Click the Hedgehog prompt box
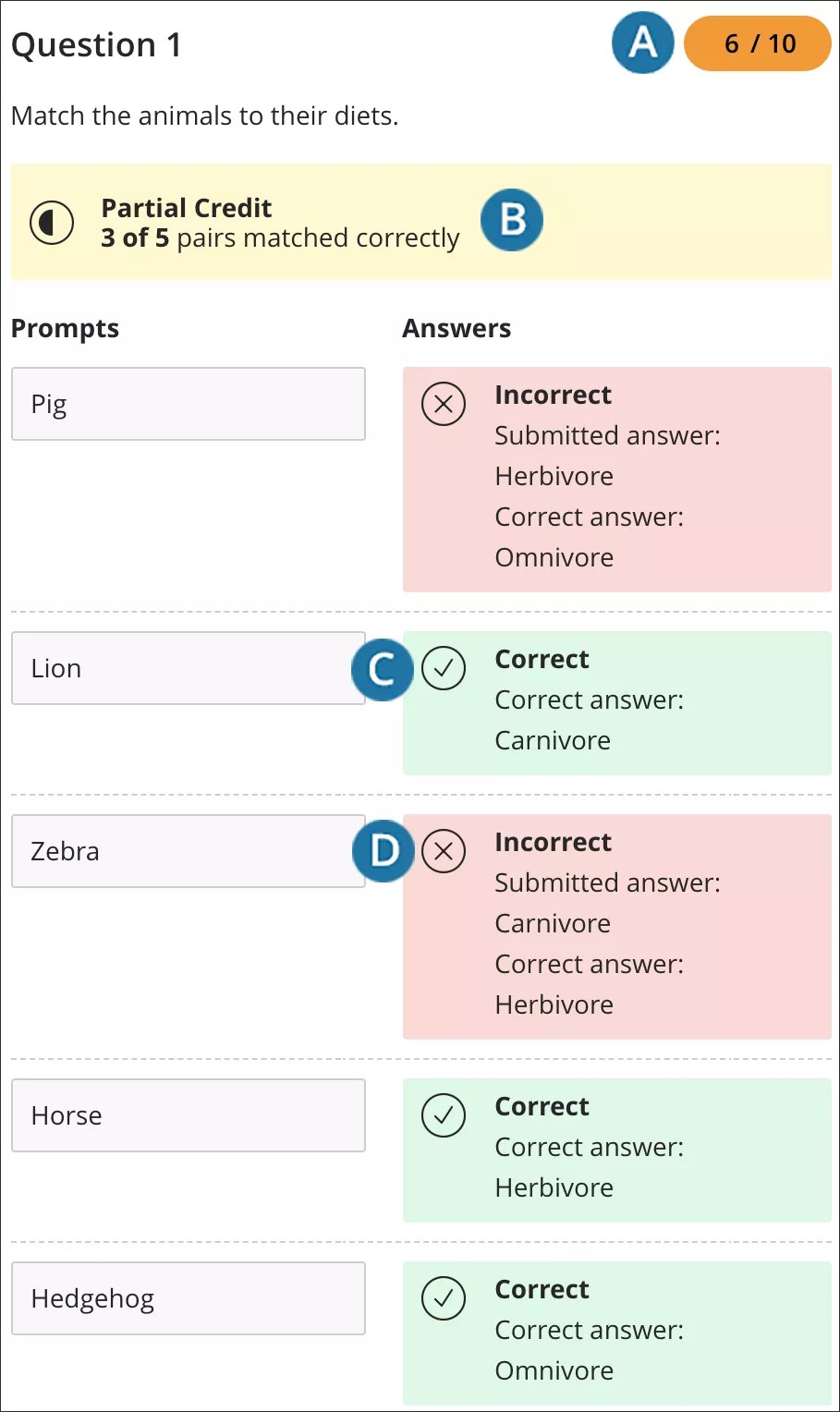Image resolution: width=840 pixels, height=1412 pixels. point(189,1298)
